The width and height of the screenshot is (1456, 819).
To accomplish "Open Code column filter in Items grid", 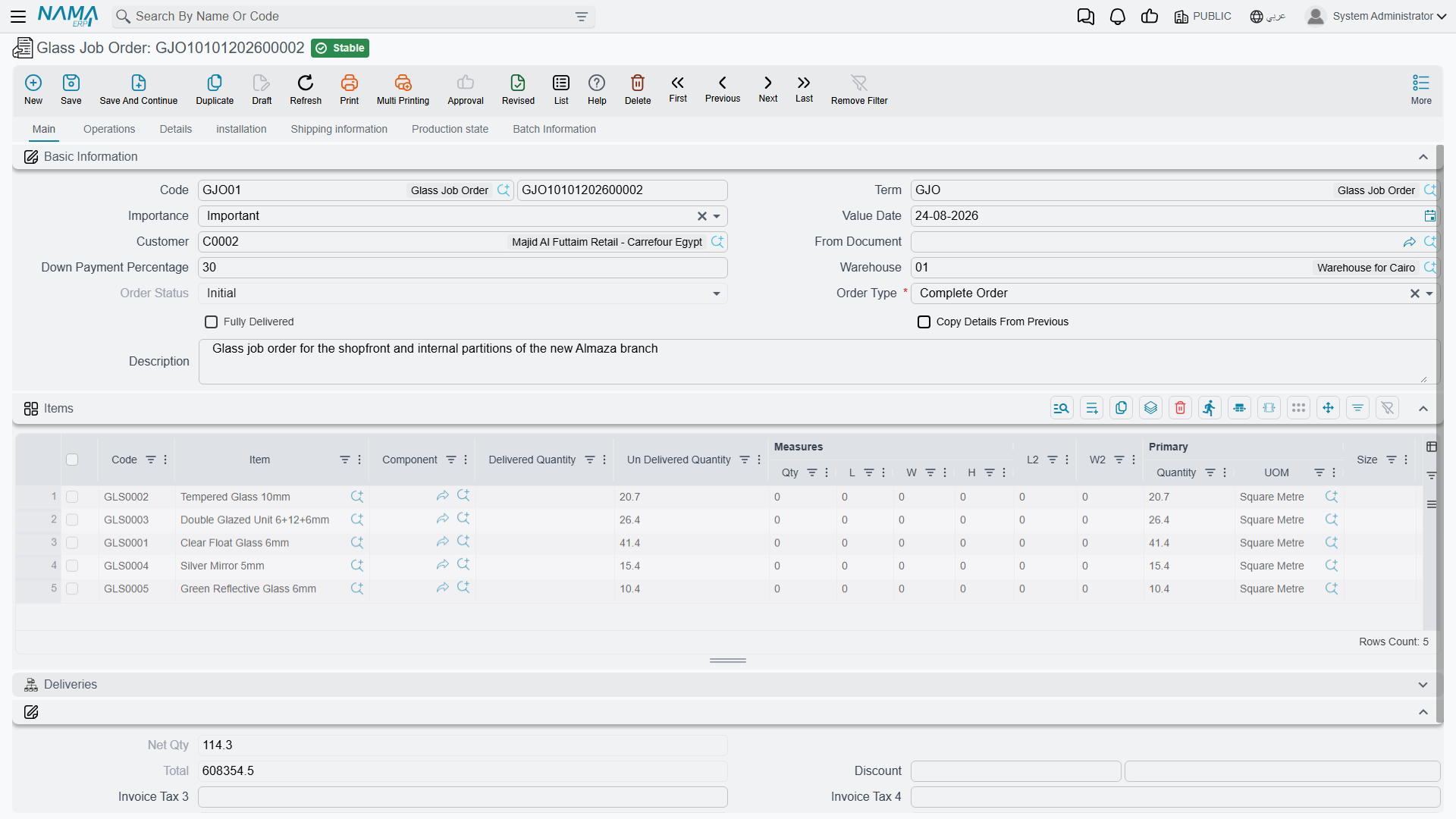I will click(151, 460).
